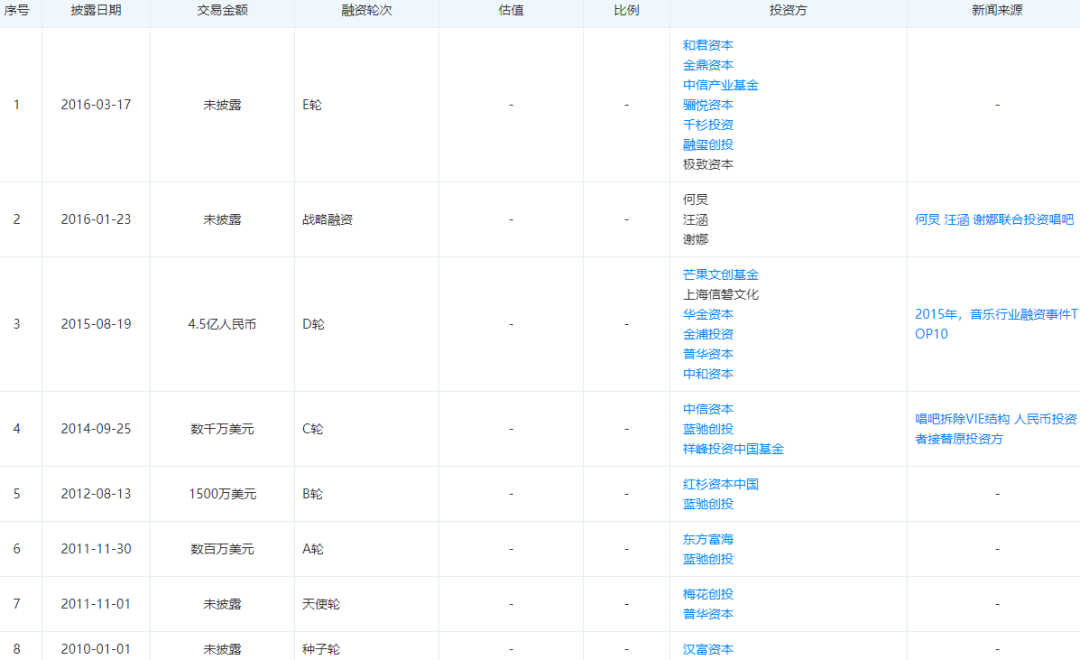Image resolution: width=1080 pixels, height=660 pixels.
Task: Select the 数百万美元 amount cell
Action: pos(222,549)
